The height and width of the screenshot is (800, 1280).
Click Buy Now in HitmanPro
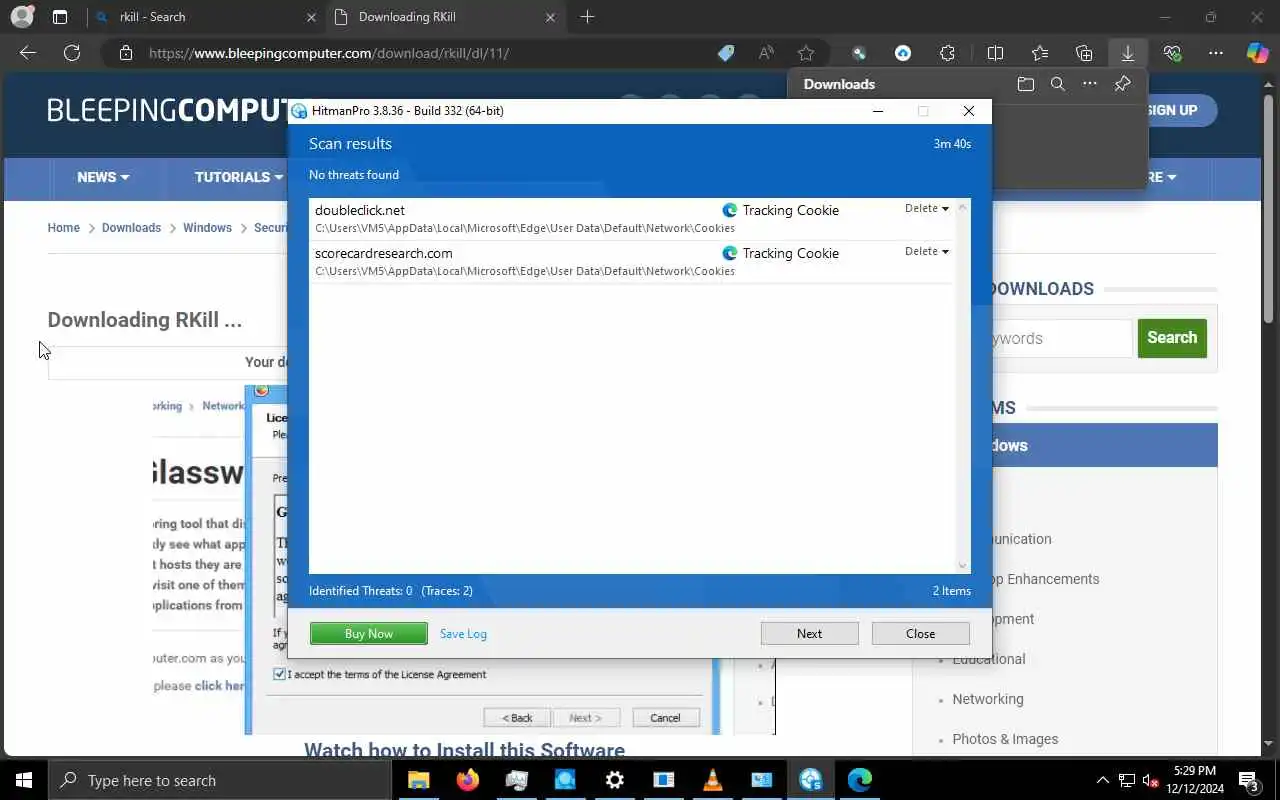tap(369, 633)
